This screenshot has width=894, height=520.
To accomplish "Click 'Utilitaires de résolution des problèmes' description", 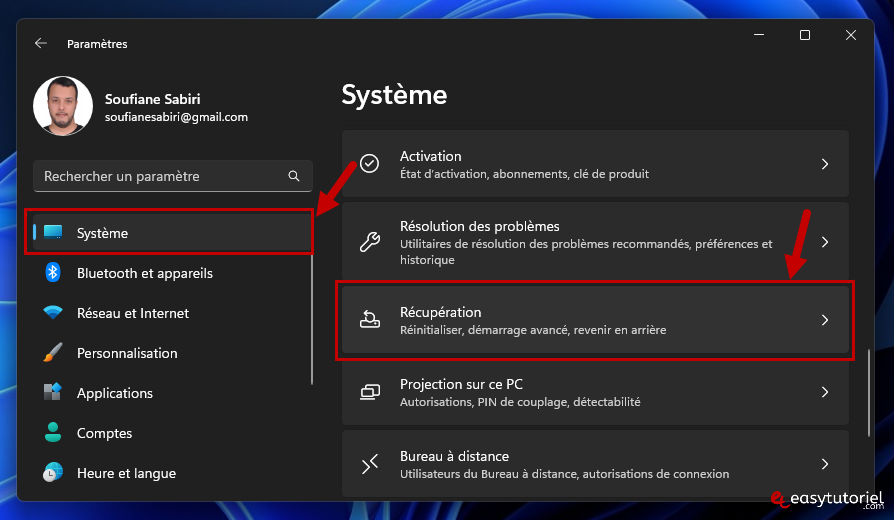I will (x=586, y=251).
